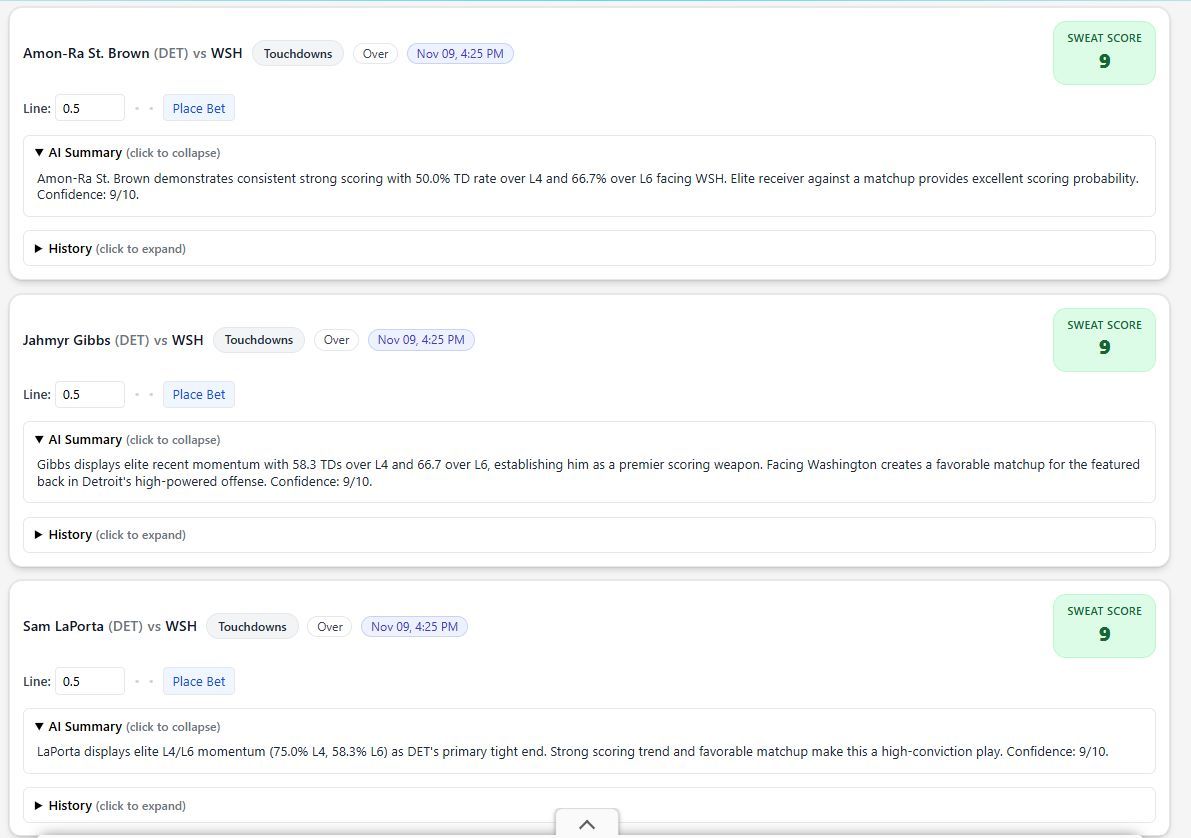Select Touchdowns tag on Sam LaPorta card
The width and height of the screenshot is (1191, 838).
point(252,627)
